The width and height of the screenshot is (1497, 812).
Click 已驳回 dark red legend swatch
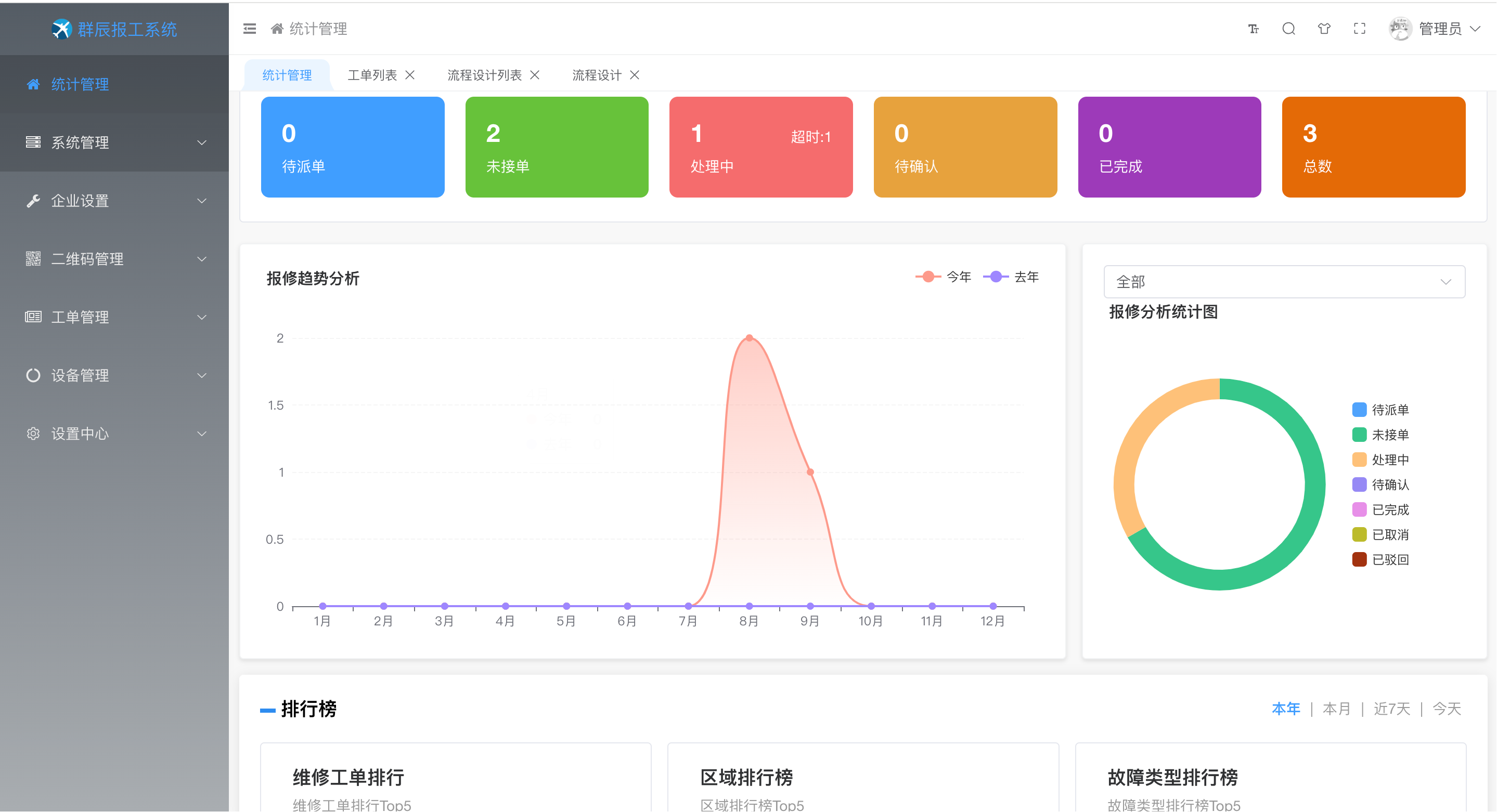click(1359, 559)
